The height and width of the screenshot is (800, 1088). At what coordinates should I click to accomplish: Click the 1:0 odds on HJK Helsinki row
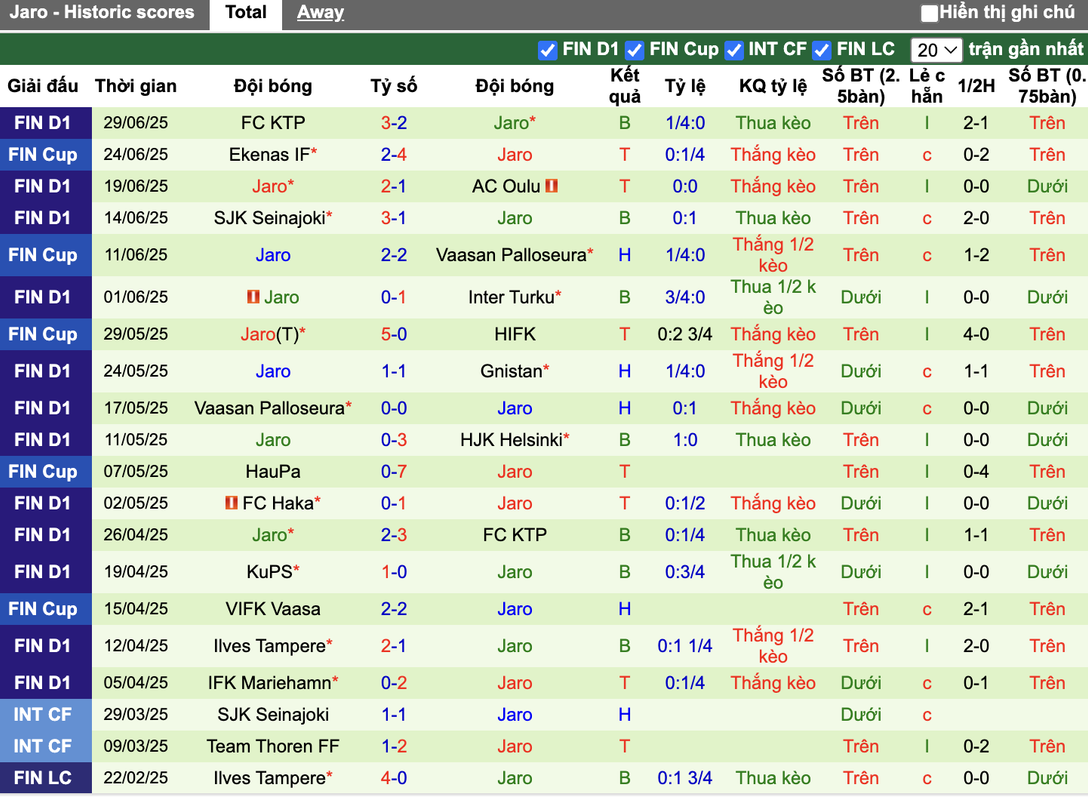[x=685, y=440]
